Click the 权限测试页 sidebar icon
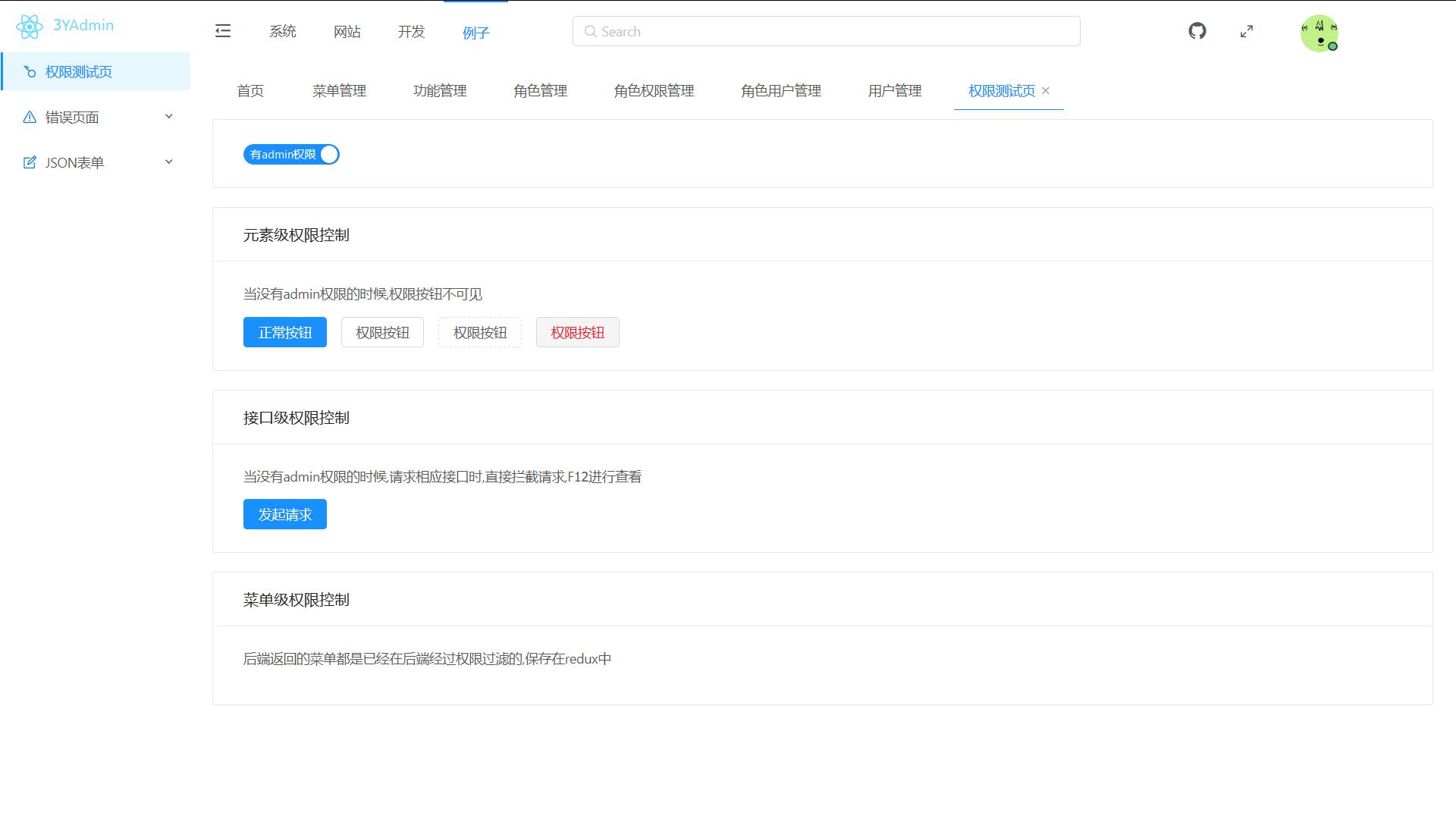This screenshot has width=1456, height=819. click(30, 71)
